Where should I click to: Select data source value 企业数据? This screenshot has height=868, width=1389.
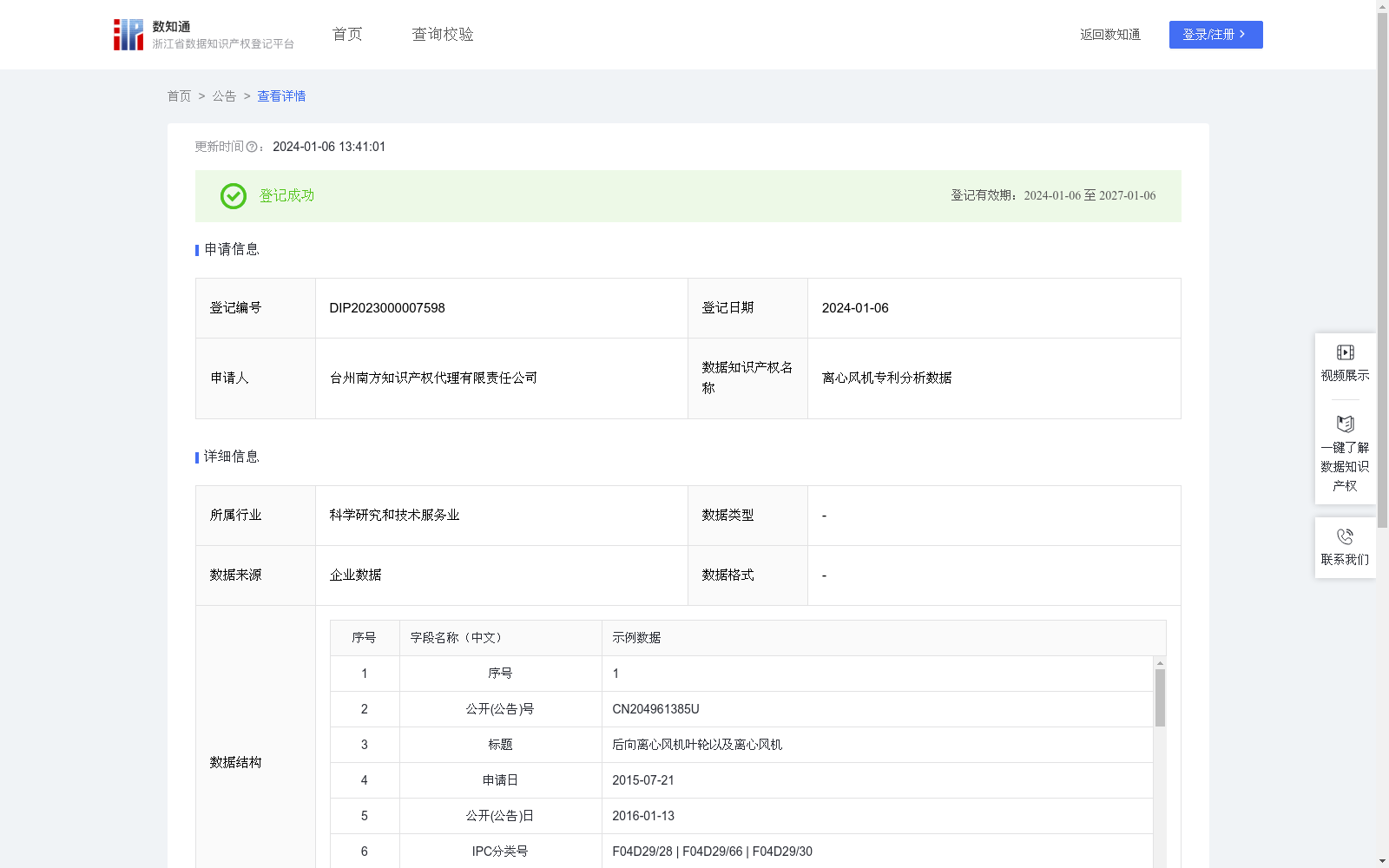pos(355,575)
